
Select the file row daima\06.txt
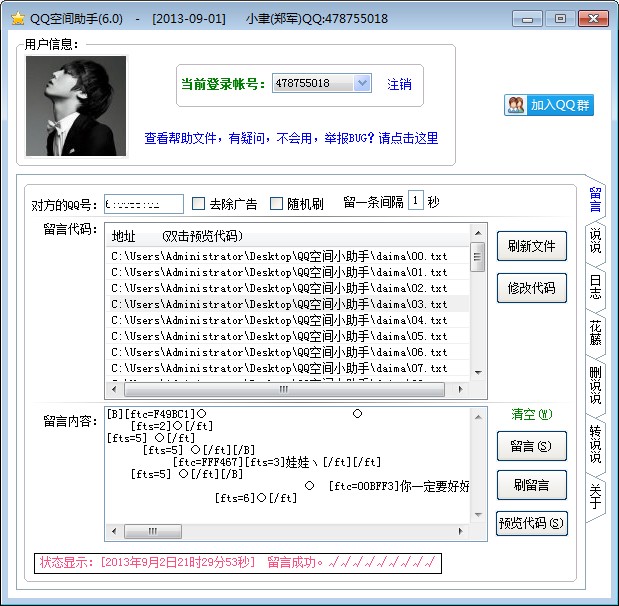[287, 352]
